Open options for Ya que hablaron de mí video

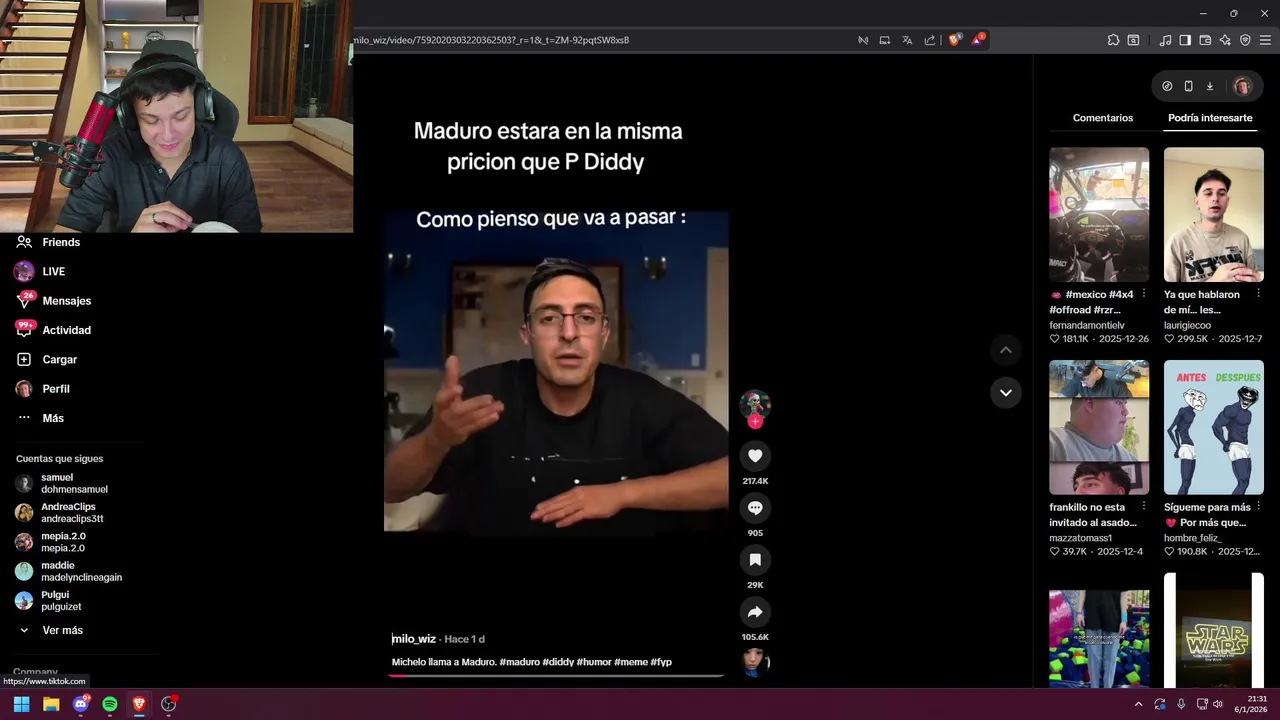1258,294
